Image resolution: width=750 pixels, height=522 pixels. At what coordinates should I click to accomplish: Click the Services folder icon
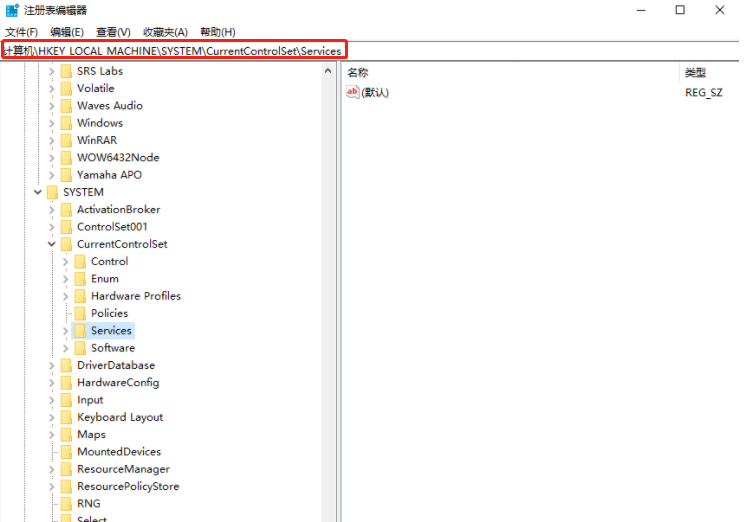(80, 330)
